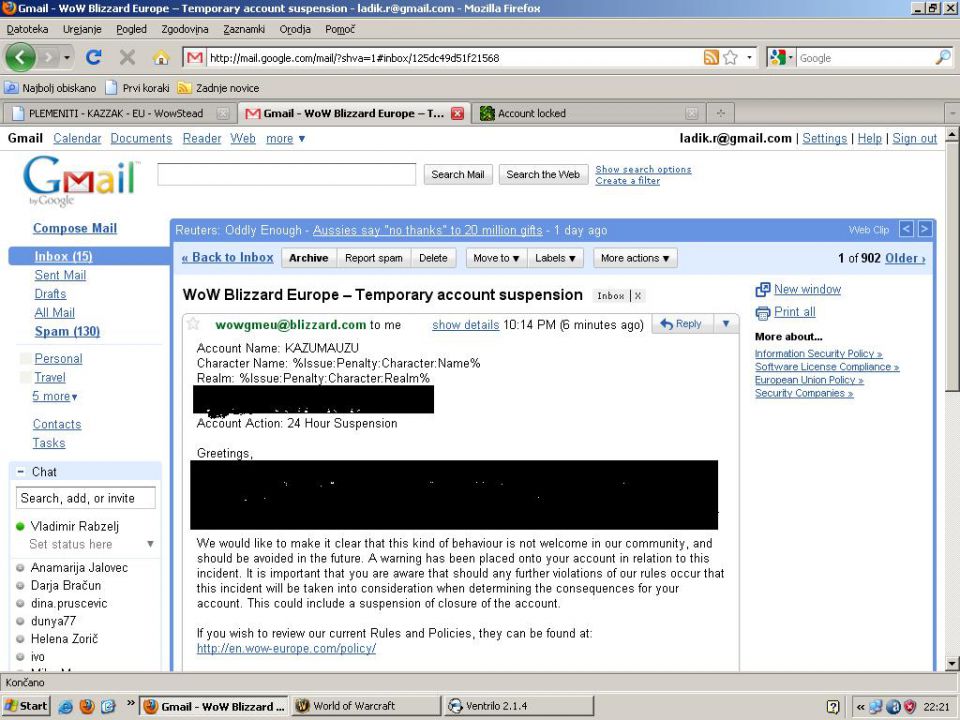Image resolution: width=960 pixels, height=720 pixels.
Task: Remove the Inbox label with X
Action: [638, 296]
